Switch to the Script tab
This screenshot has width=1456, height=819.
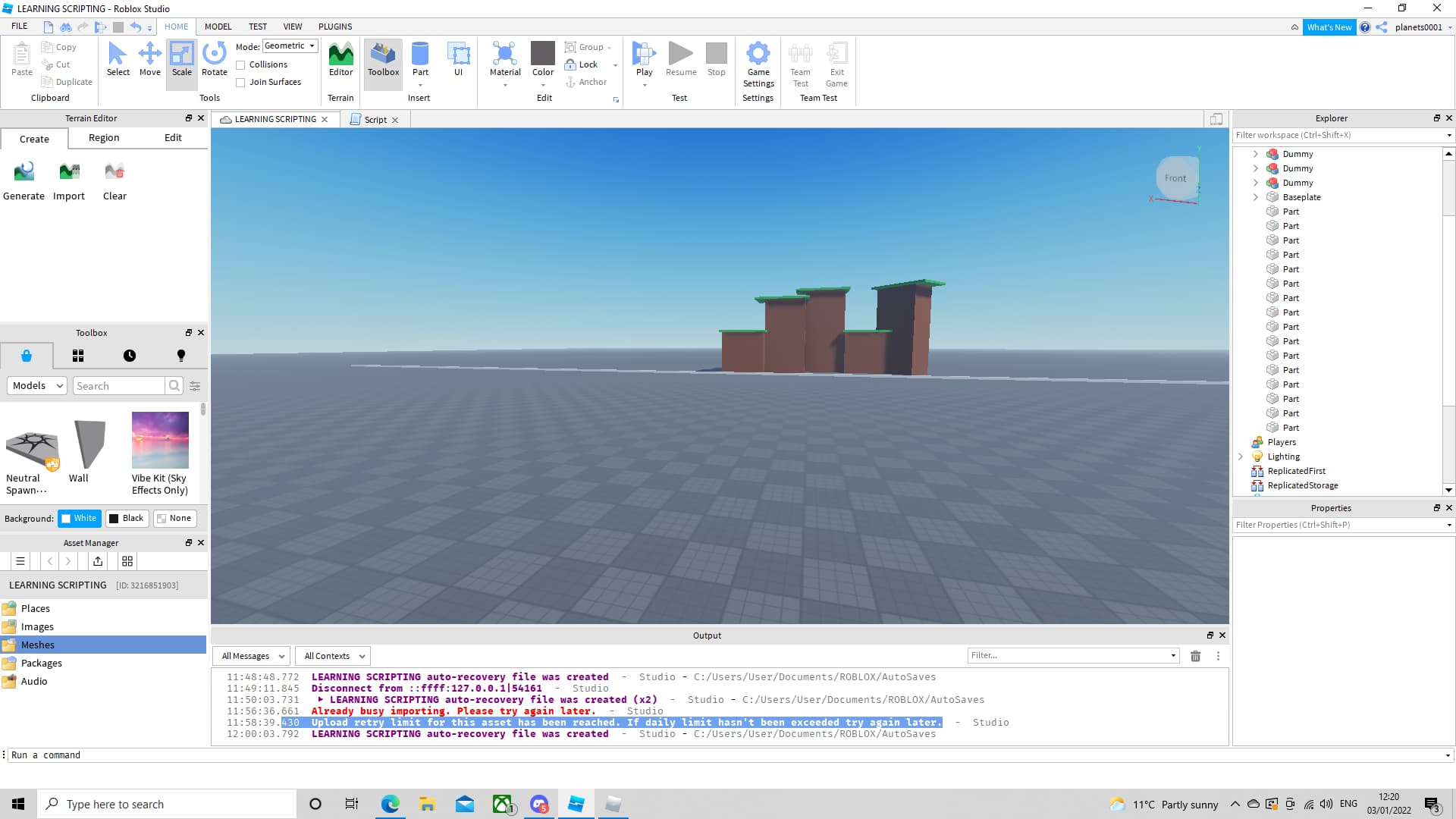pos(375,120)
